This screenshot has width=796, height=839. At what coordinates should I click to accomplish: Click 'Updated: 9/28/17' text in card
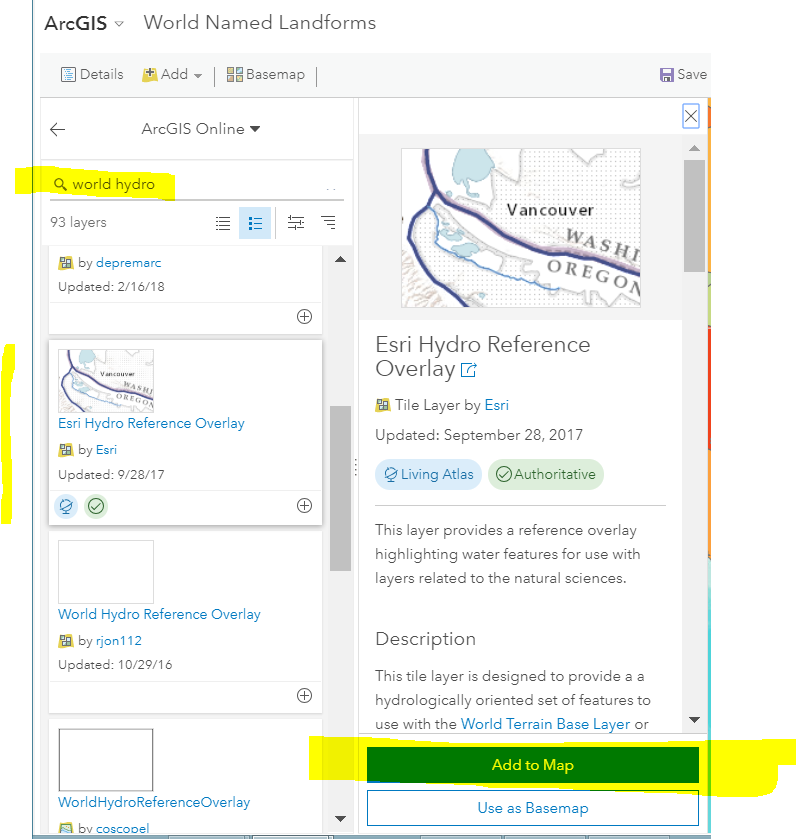click(x=111, y=475)
